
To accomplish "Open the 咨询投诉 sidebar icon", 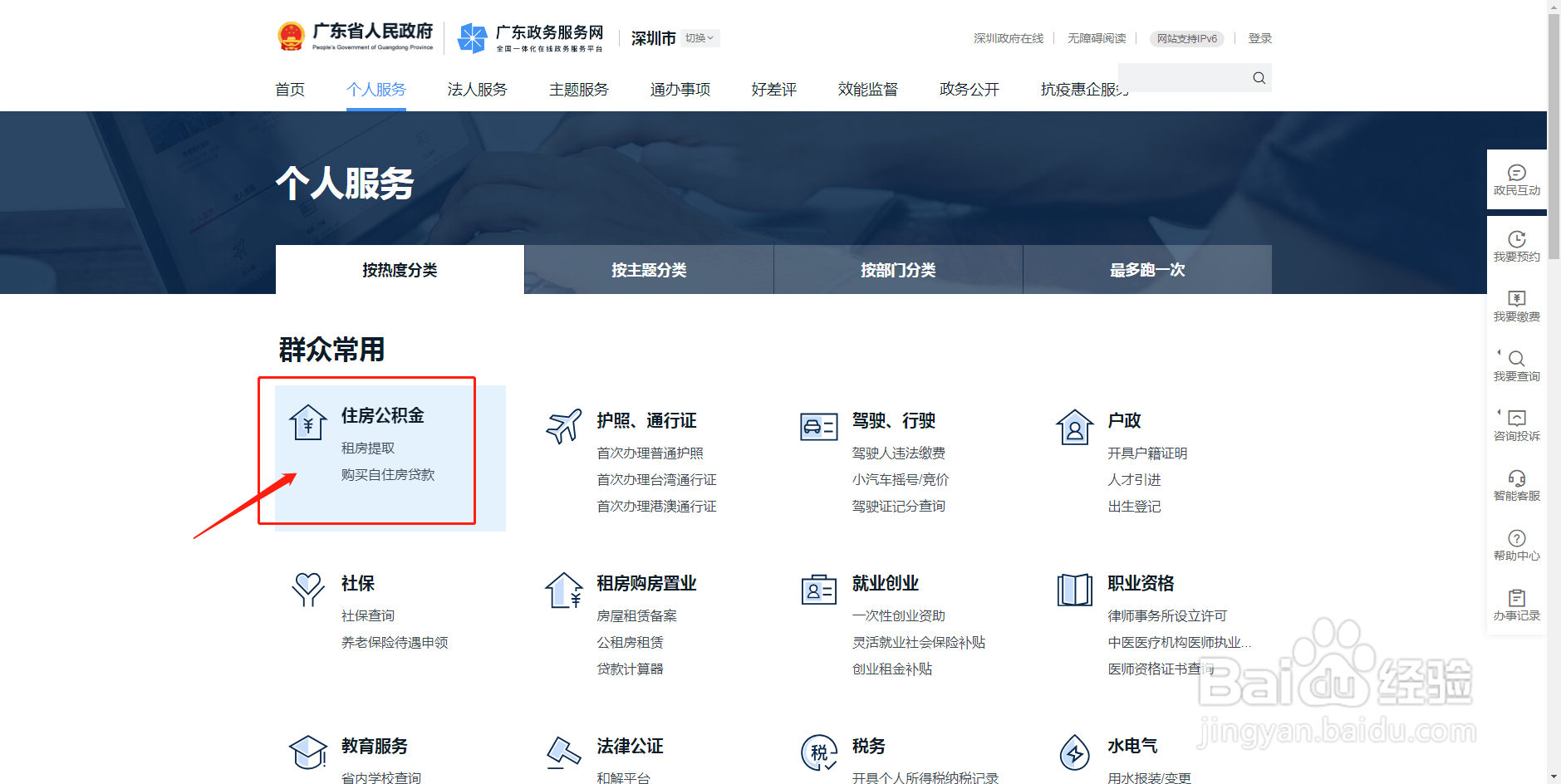I will (x=1517, y=419).
